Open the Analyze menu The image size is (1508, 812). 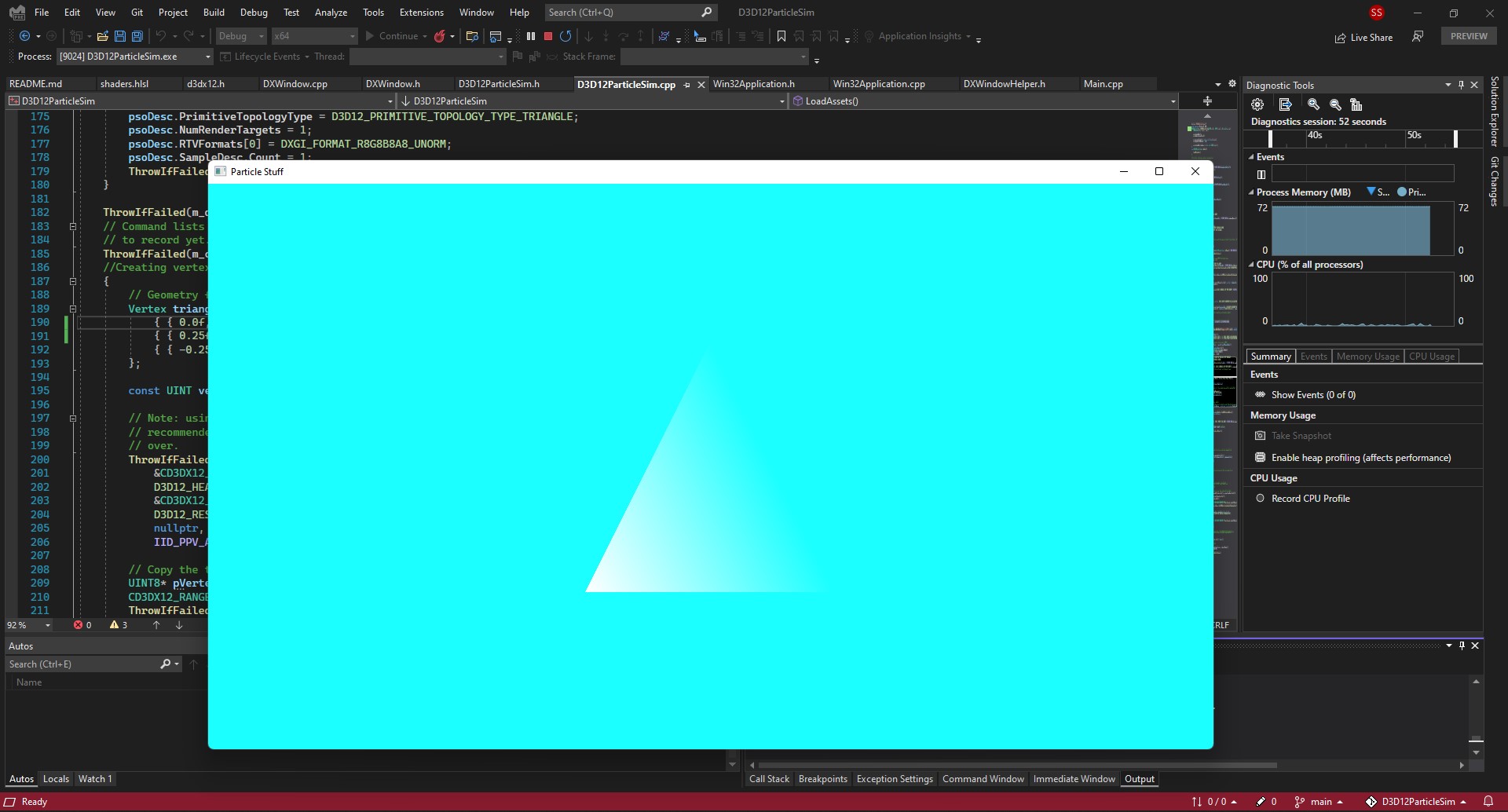click(x=331, y=13)
